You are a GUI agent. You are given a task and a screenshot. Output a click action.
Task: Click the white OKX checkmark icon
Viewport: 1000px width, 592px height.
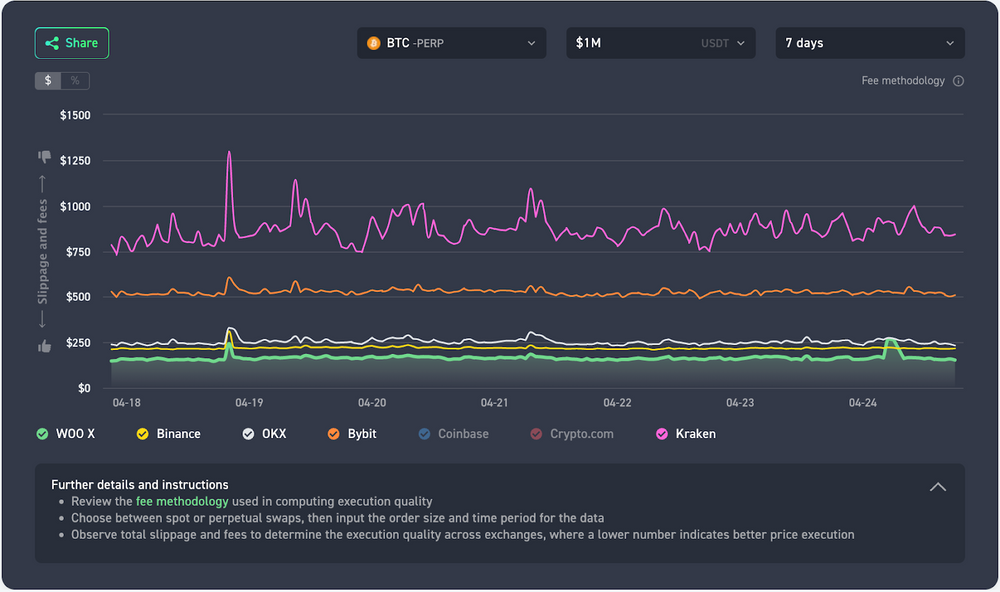click(247, 434)
